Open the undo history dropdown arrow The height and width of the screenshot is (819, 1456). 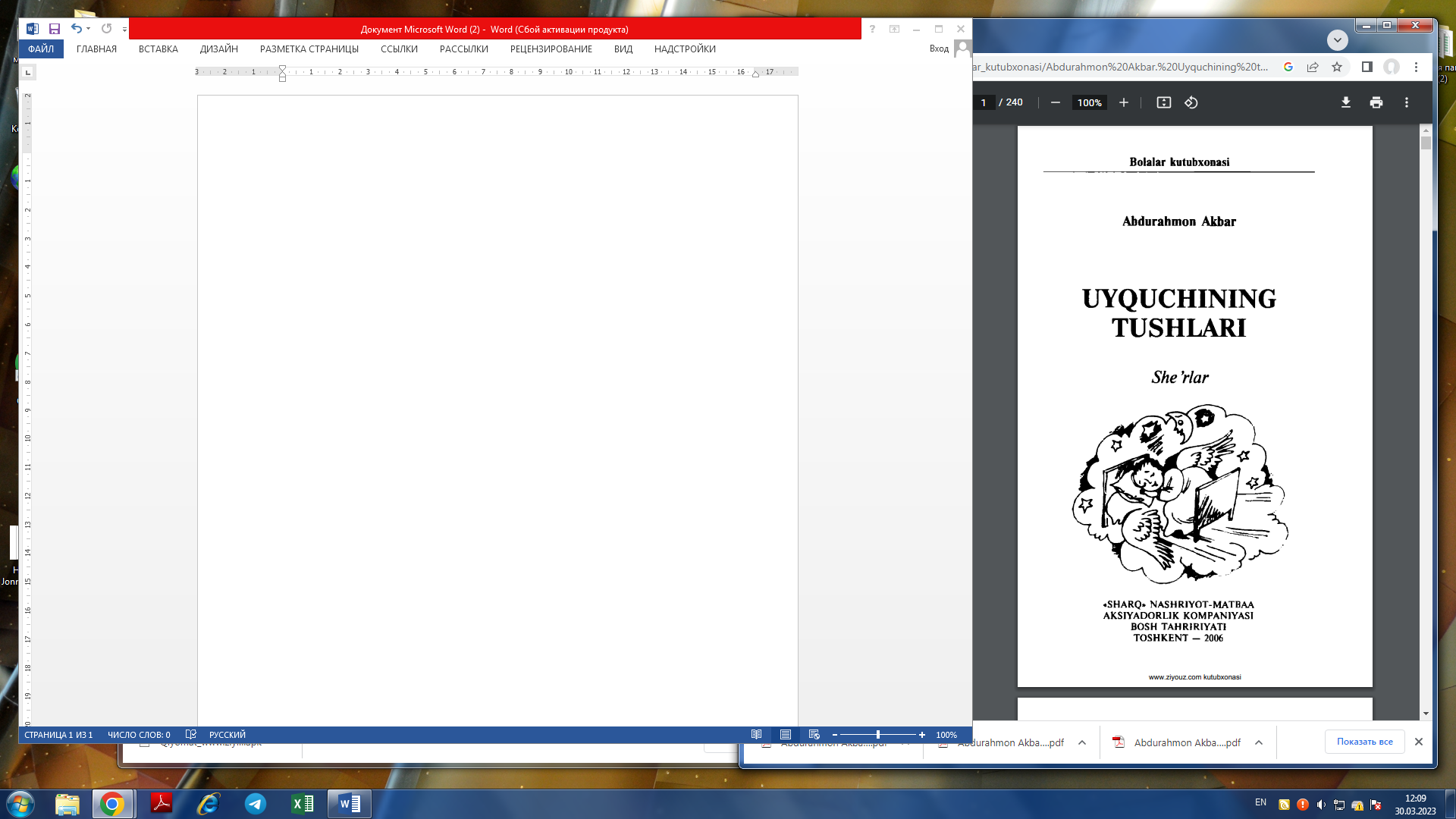pos(89,29)
